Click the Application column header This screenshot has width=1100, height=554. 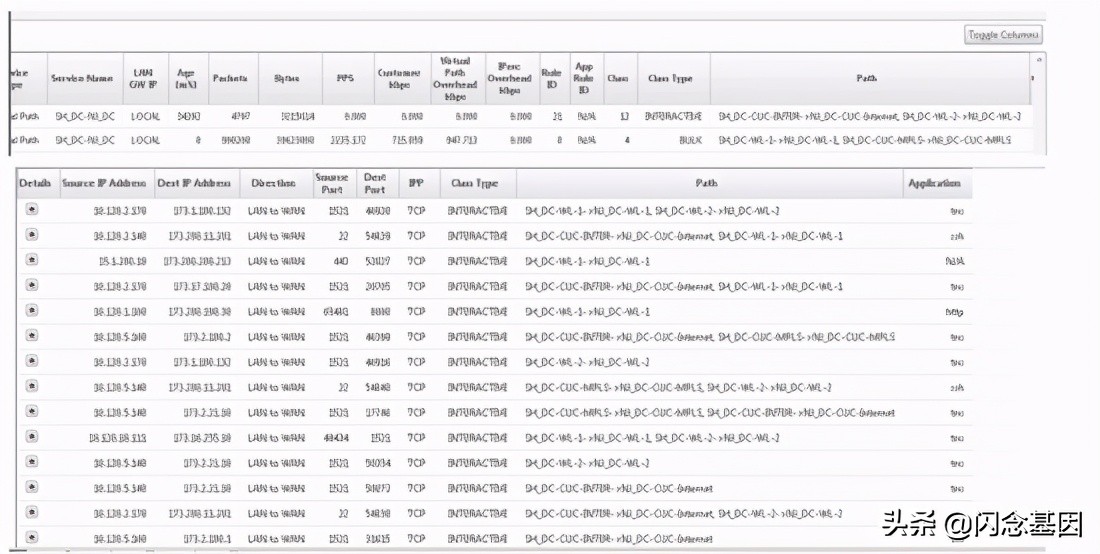coord(934,184)
